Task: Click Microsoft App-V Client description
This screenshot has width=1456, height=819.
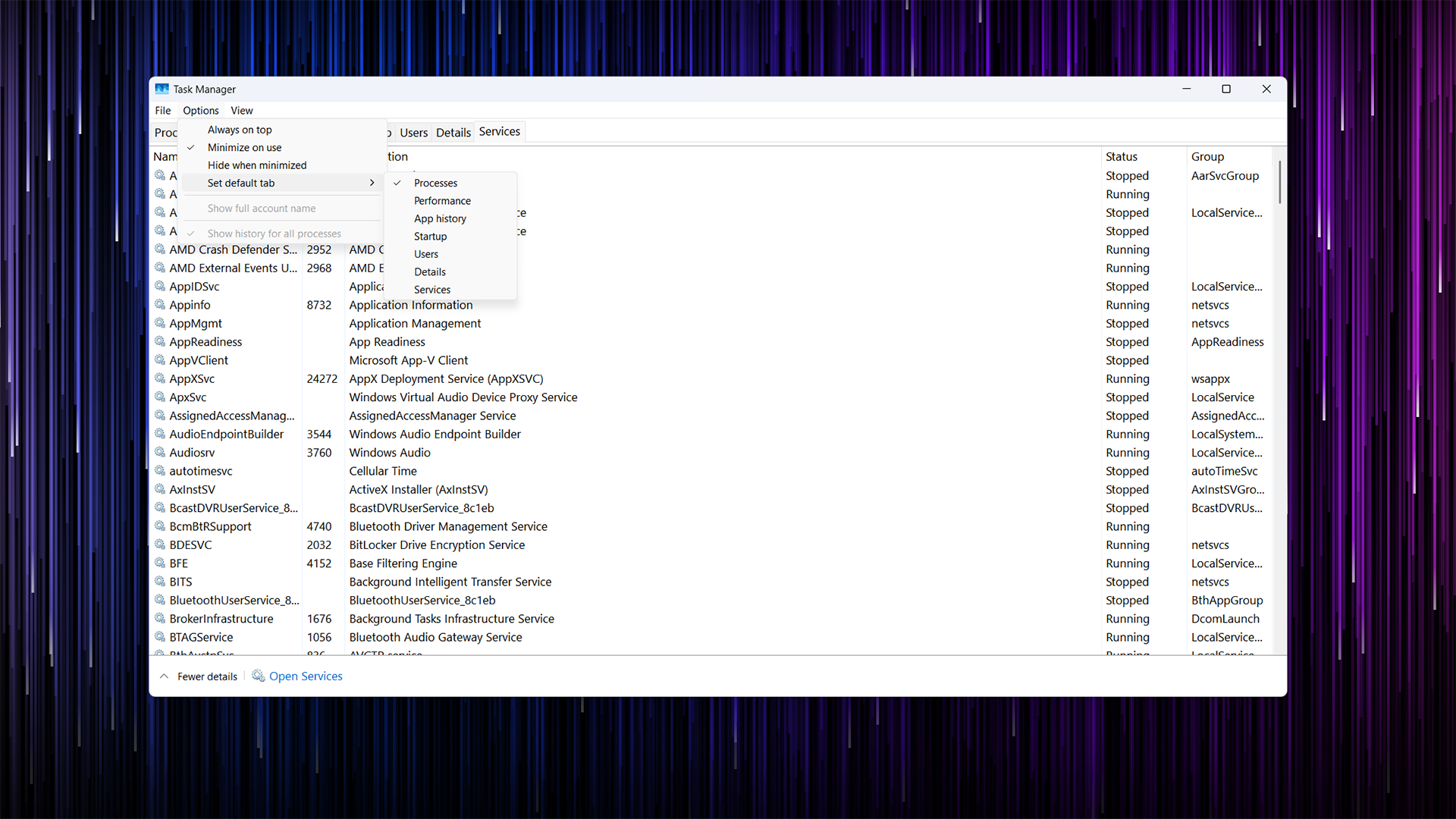Action: (x=409, y=360)
